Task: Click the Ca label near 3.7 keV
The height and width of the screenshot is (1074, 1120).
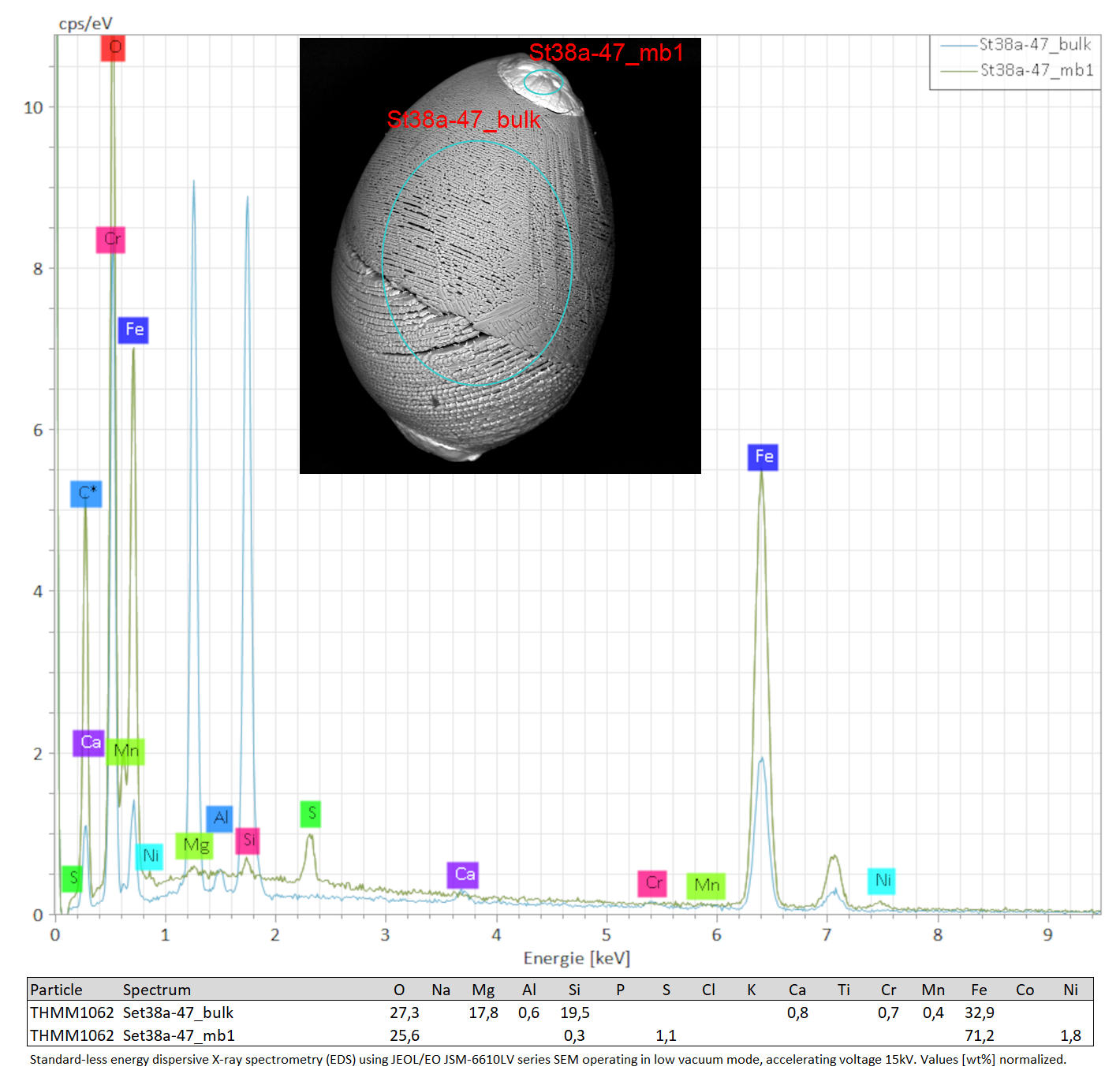Action: (x=463, y=874)
